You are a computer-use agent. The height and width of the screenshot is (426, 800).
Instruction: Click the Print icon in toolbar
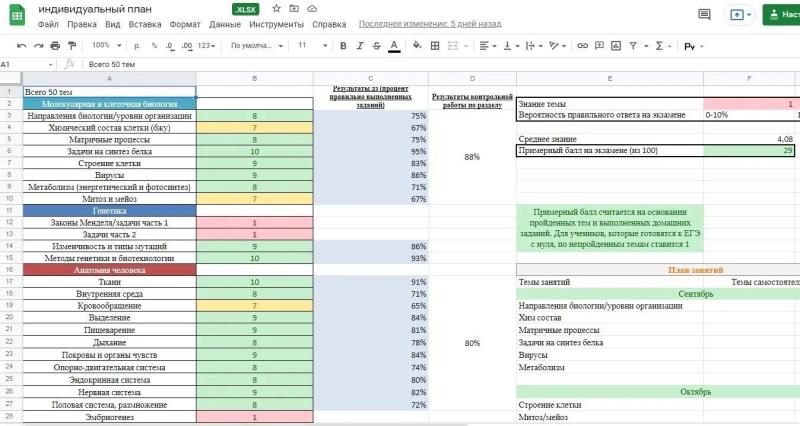[x=55, y=46]
